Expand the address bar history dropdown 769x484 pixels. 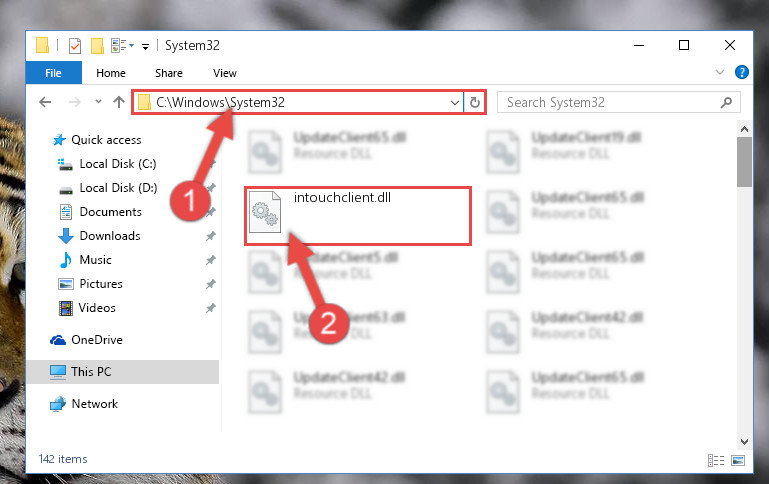[455, 102]
